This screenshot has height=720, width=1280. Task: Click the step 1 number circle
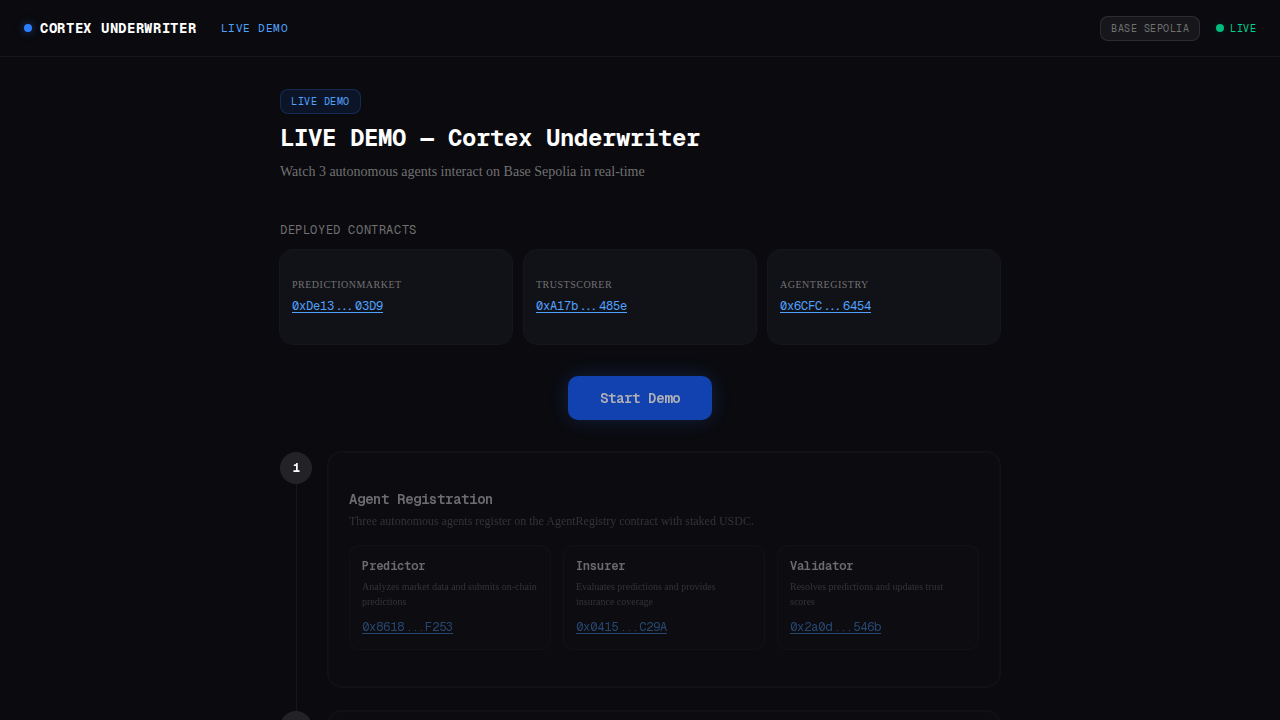coord(296,468)
